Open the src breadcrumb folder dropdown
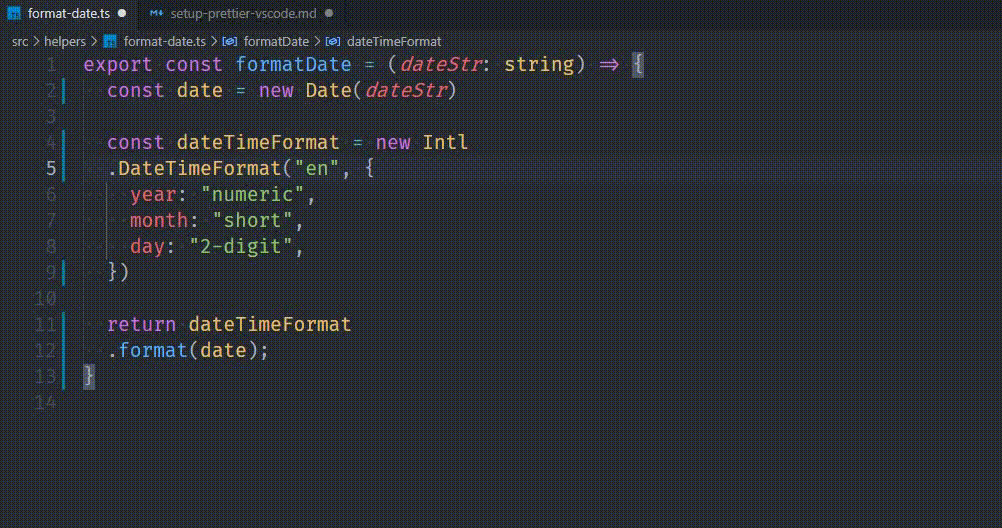Viewport: 1002px width, 528px height. (x=20, y=42)
